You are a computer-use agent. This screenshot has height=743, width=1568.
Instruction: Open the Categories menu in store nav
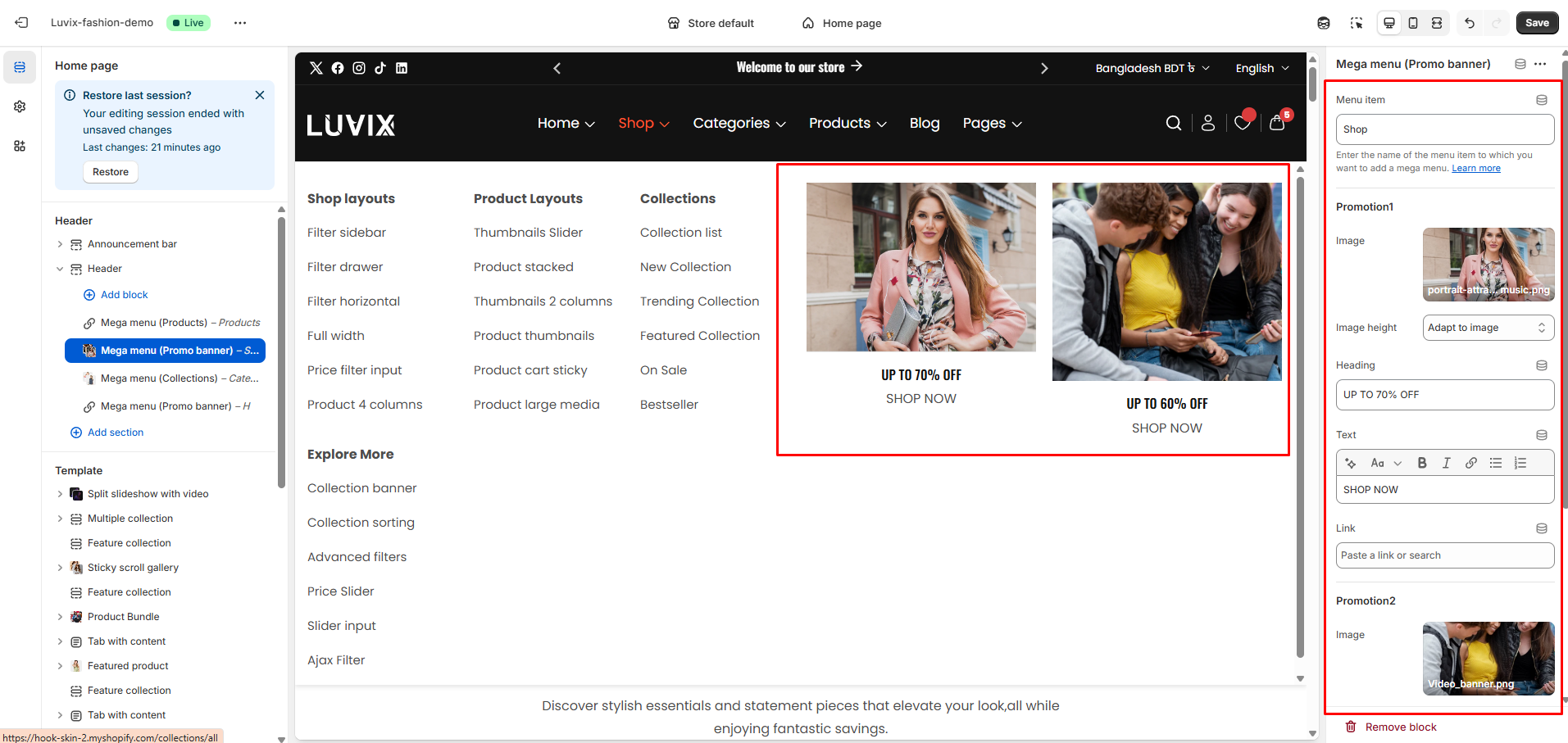[x=739, y=123]
